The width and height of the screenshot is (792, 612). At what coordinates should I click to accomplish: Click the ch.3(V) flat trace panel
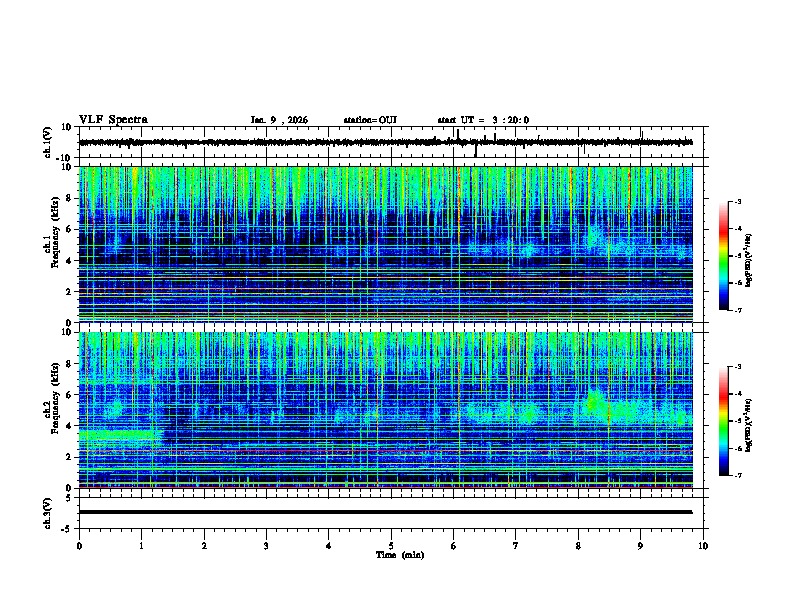point(391,513)
